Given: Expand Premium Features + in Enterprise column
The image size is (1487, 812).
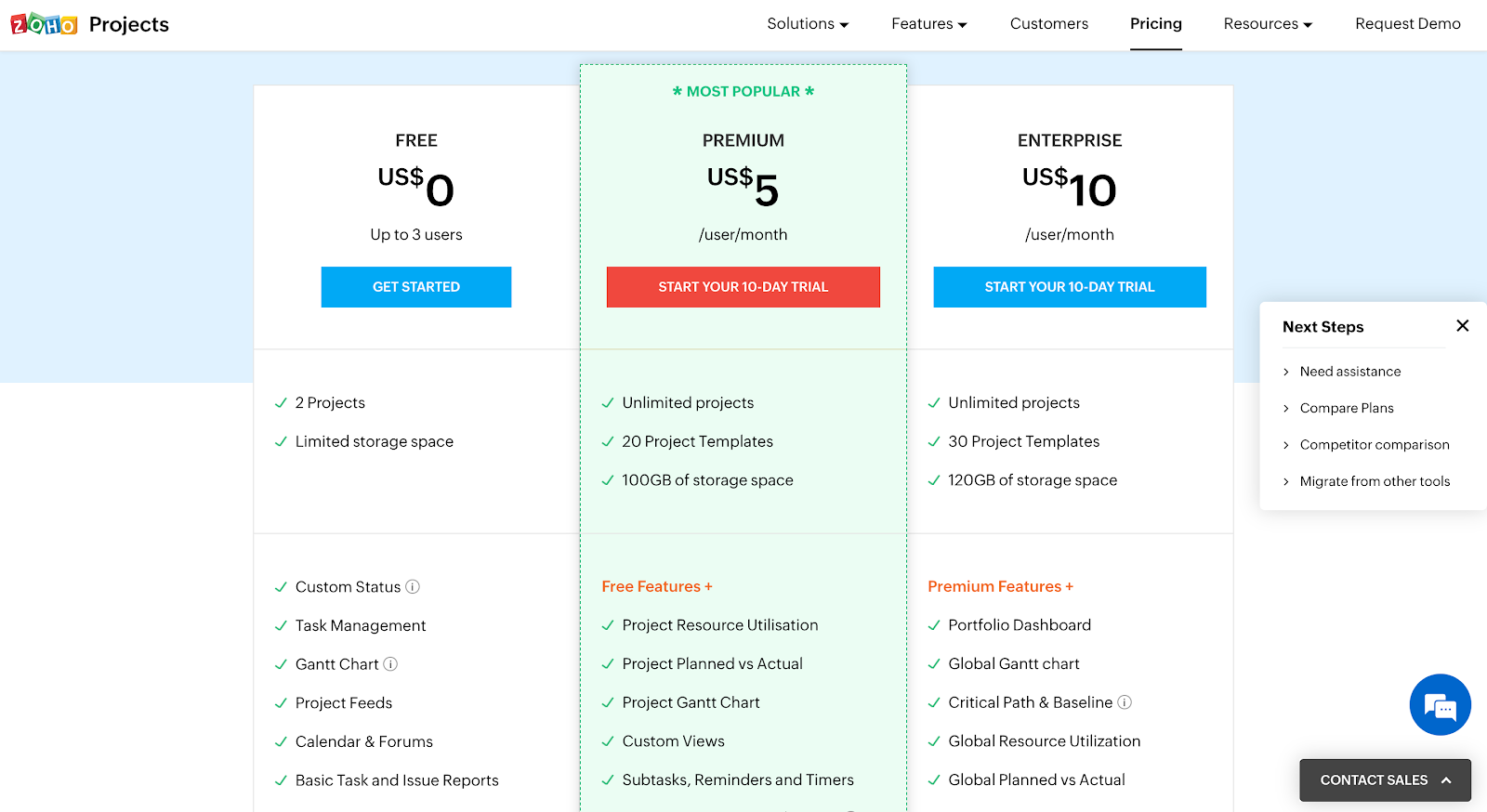Looking at the screenshot, I should (1001, 586).
